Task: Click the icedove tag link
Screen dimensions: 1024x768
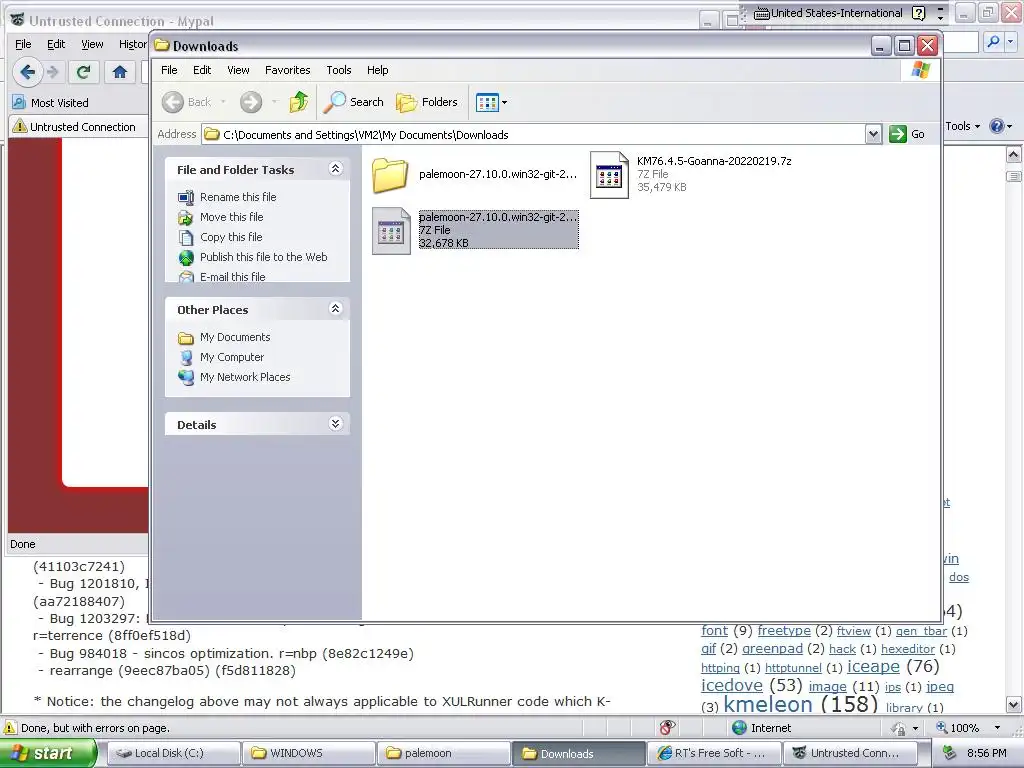Action: pos(731,685)
